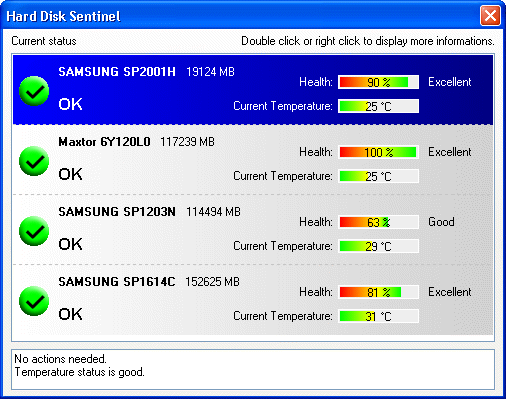This screenshot has width=506, height=399.
Task: Click the 152625 MB capacity text
Action: coord(212,282)
